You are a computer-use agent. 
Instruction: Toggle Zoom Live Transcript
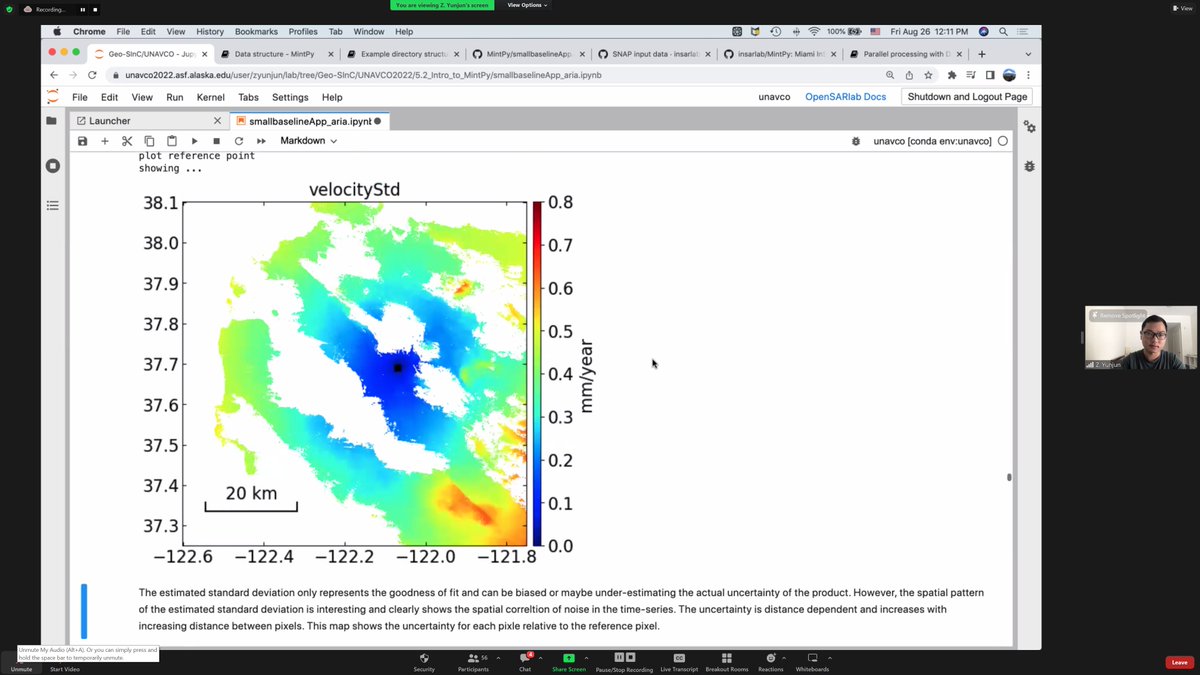click(x=679, y=662)
